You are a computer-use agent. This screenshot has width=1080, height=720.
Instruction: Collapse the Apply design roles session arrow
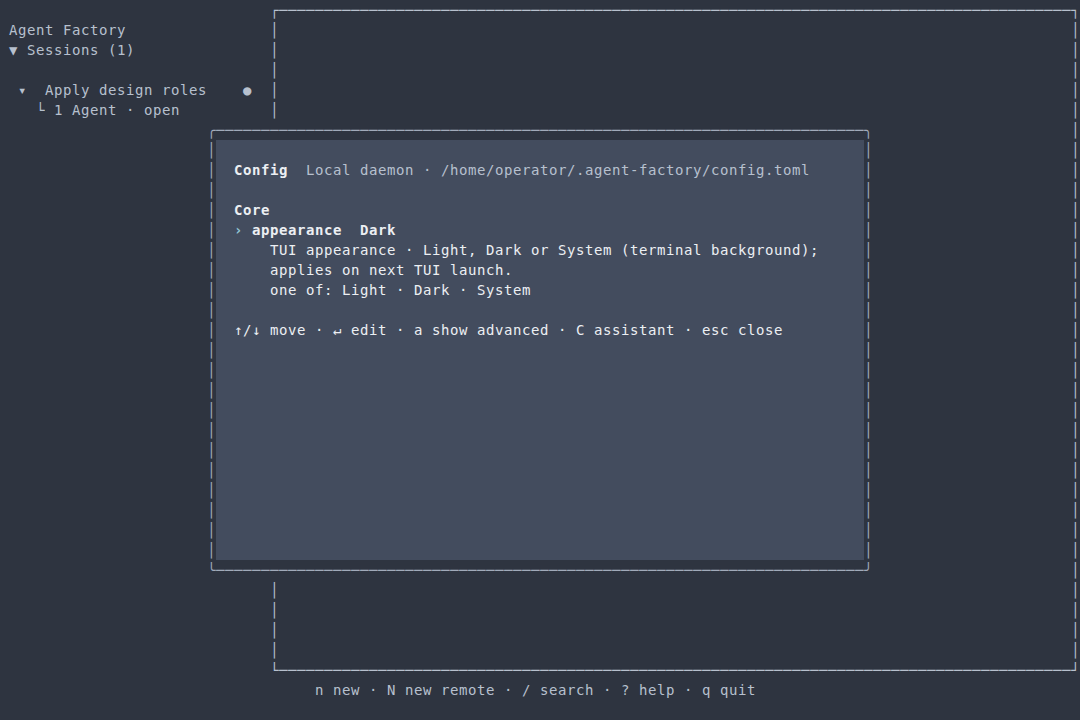pos(22,91)
